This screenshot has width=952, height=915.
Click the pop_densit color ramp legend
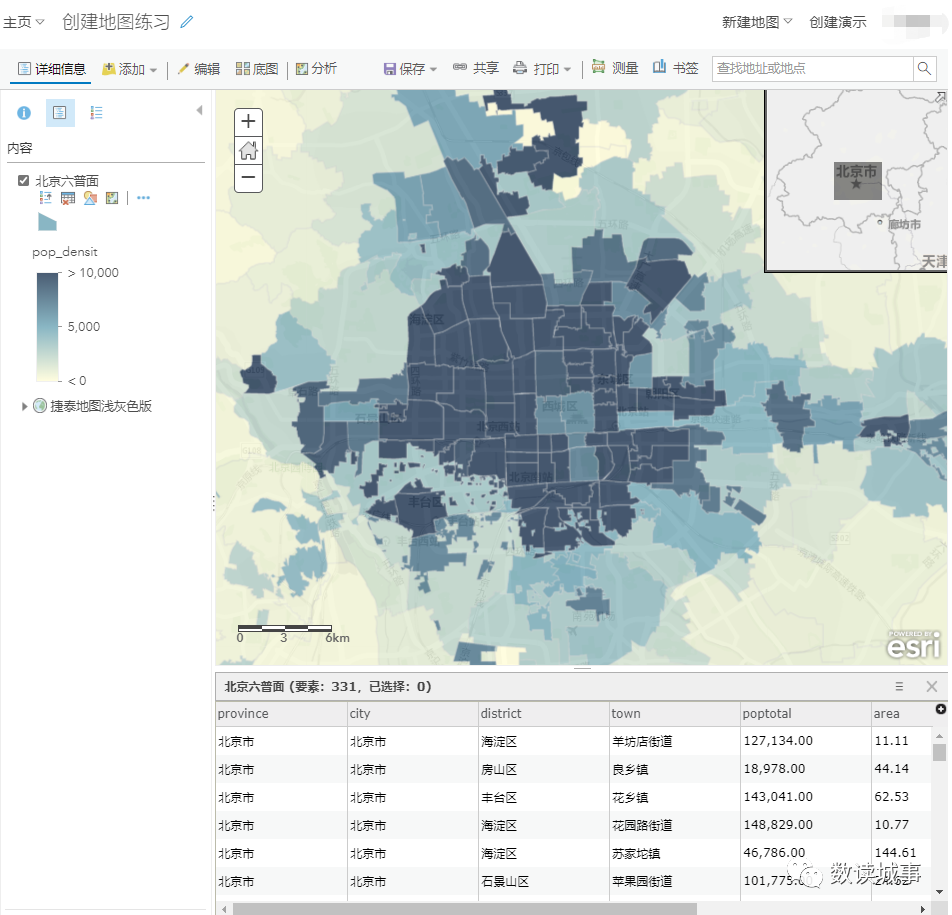[x=47, y=327]
